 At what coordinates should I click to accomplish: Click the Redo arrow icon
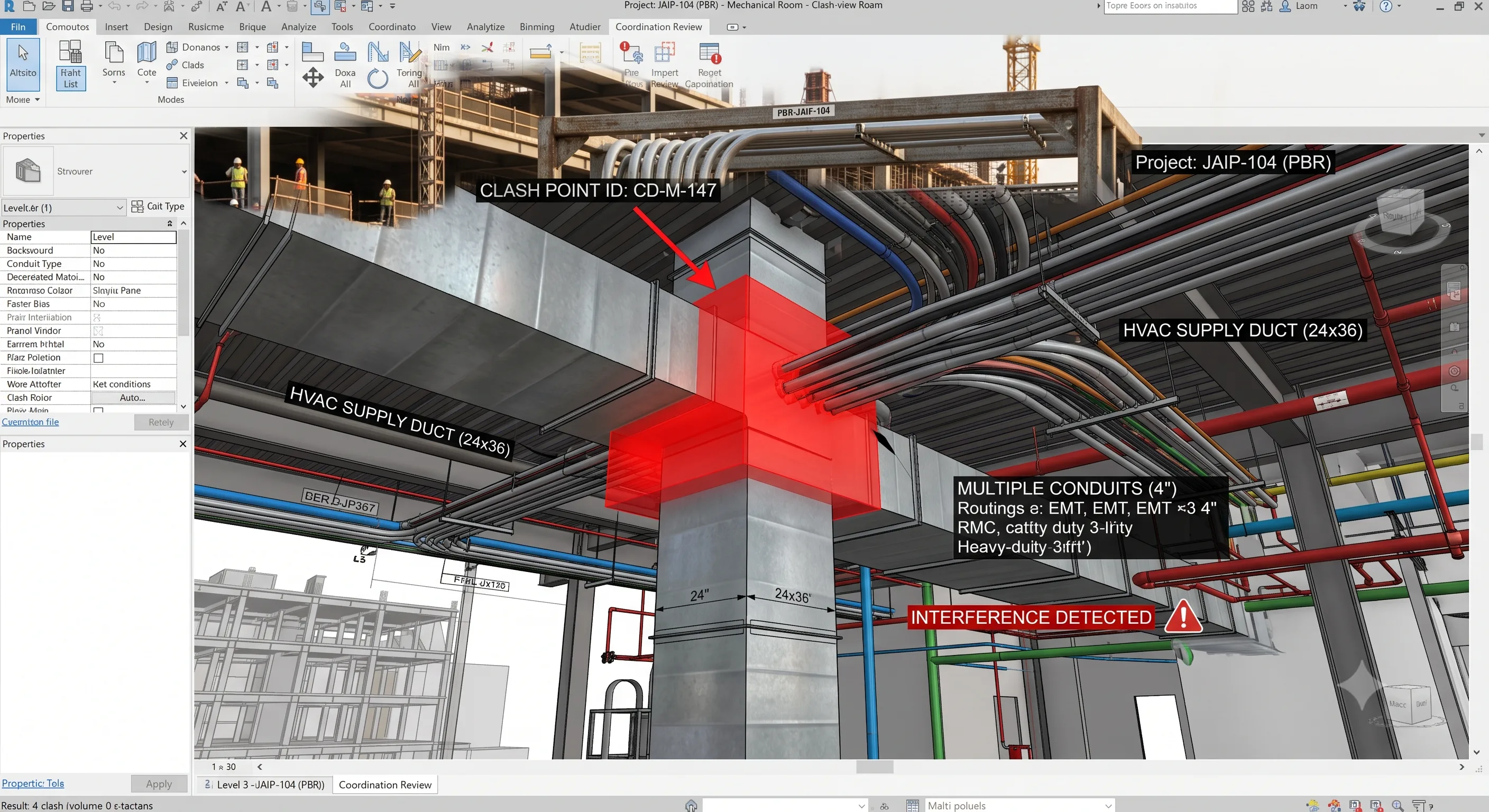coord(142,6)
